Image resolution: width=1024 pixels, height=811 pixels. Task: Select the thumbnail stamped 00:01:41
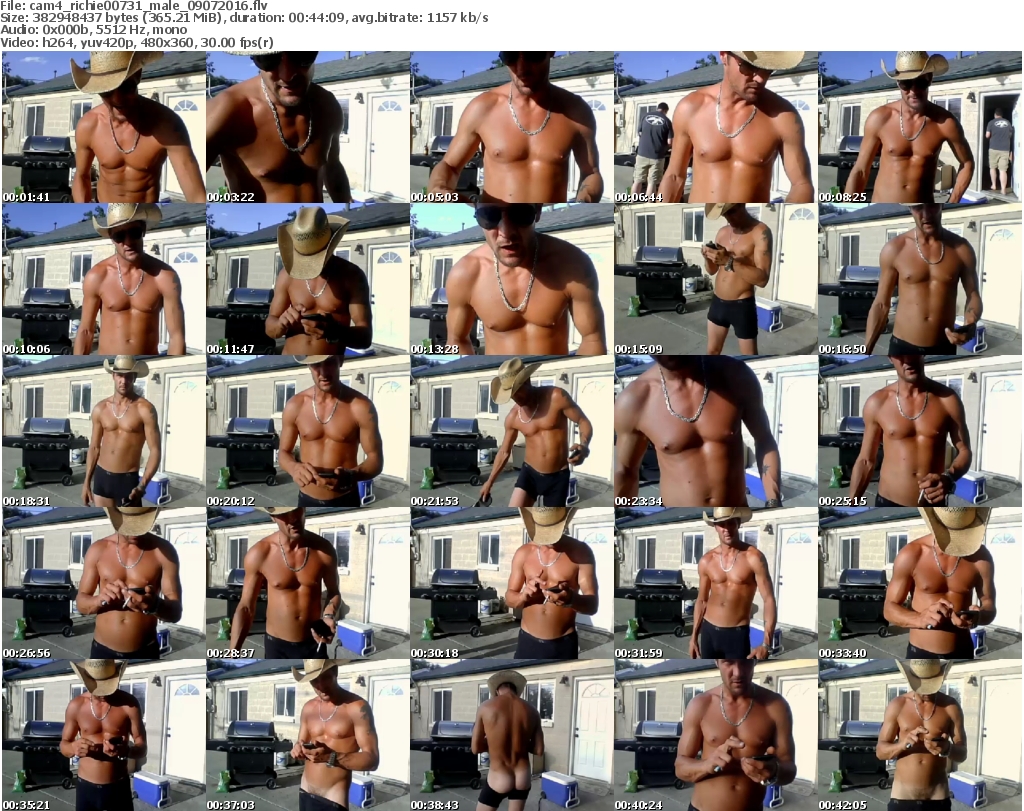tap(104, 127)
